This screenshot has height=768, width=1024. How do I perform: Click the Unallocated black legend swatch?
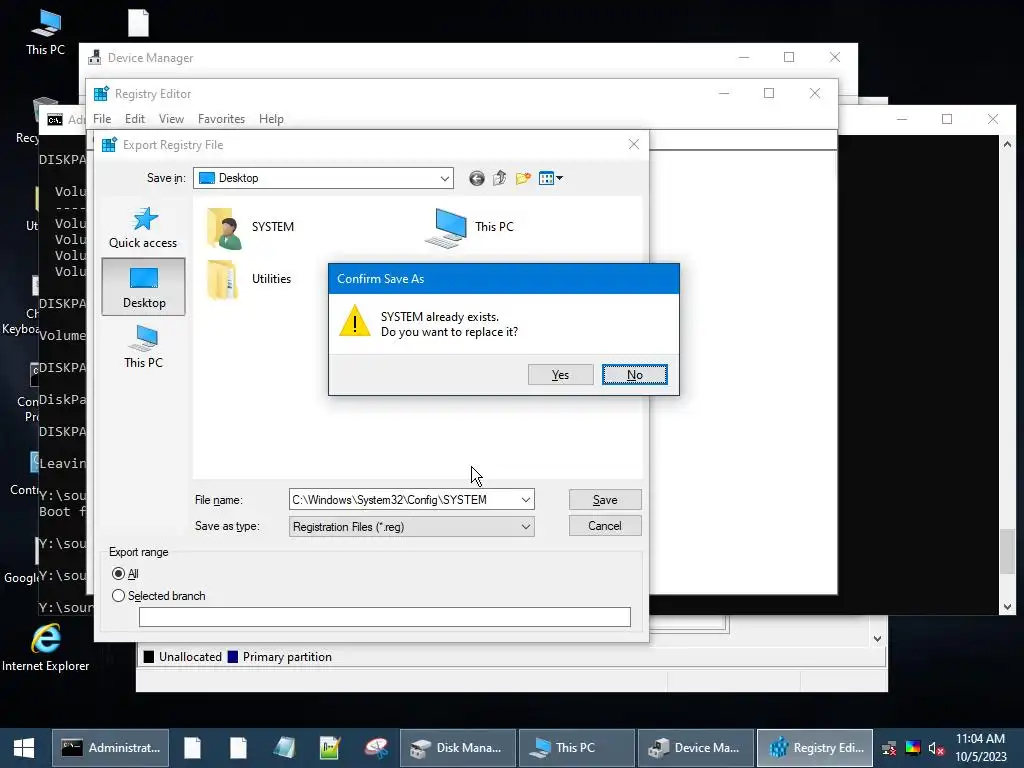pyautogui.click(x=149, y=656)
